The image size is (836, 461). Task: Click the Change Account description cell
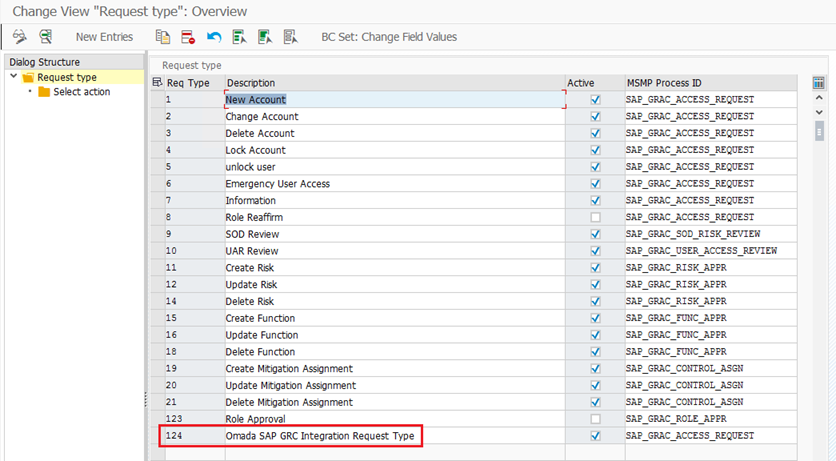(395, 117)
